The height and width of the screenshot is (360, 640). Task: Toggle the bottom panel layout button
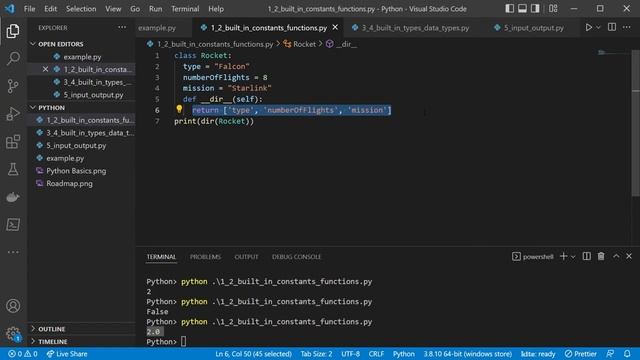pyautogui.click(x=522, y=9)
